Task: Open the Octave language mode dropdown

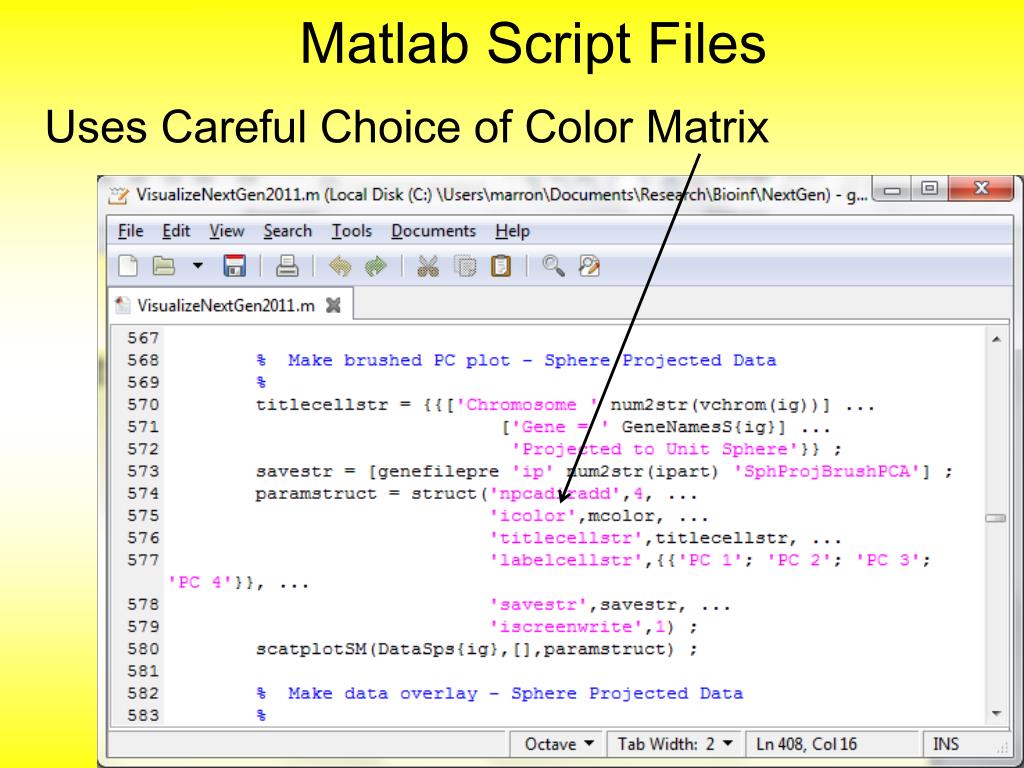Action: point(559,744)
